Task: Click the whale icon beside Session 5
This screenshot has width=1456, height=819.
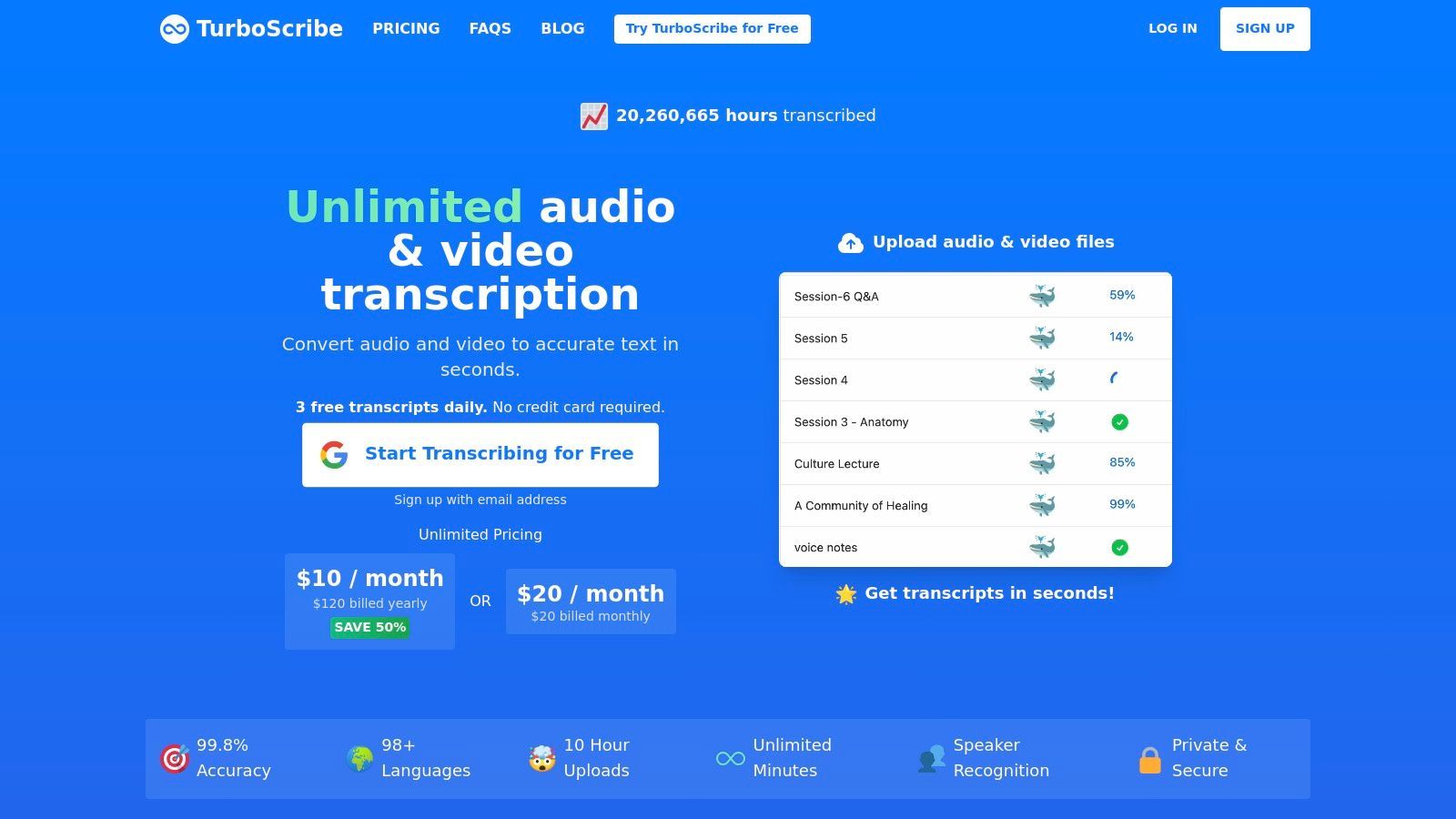Action: [1041, 337]
